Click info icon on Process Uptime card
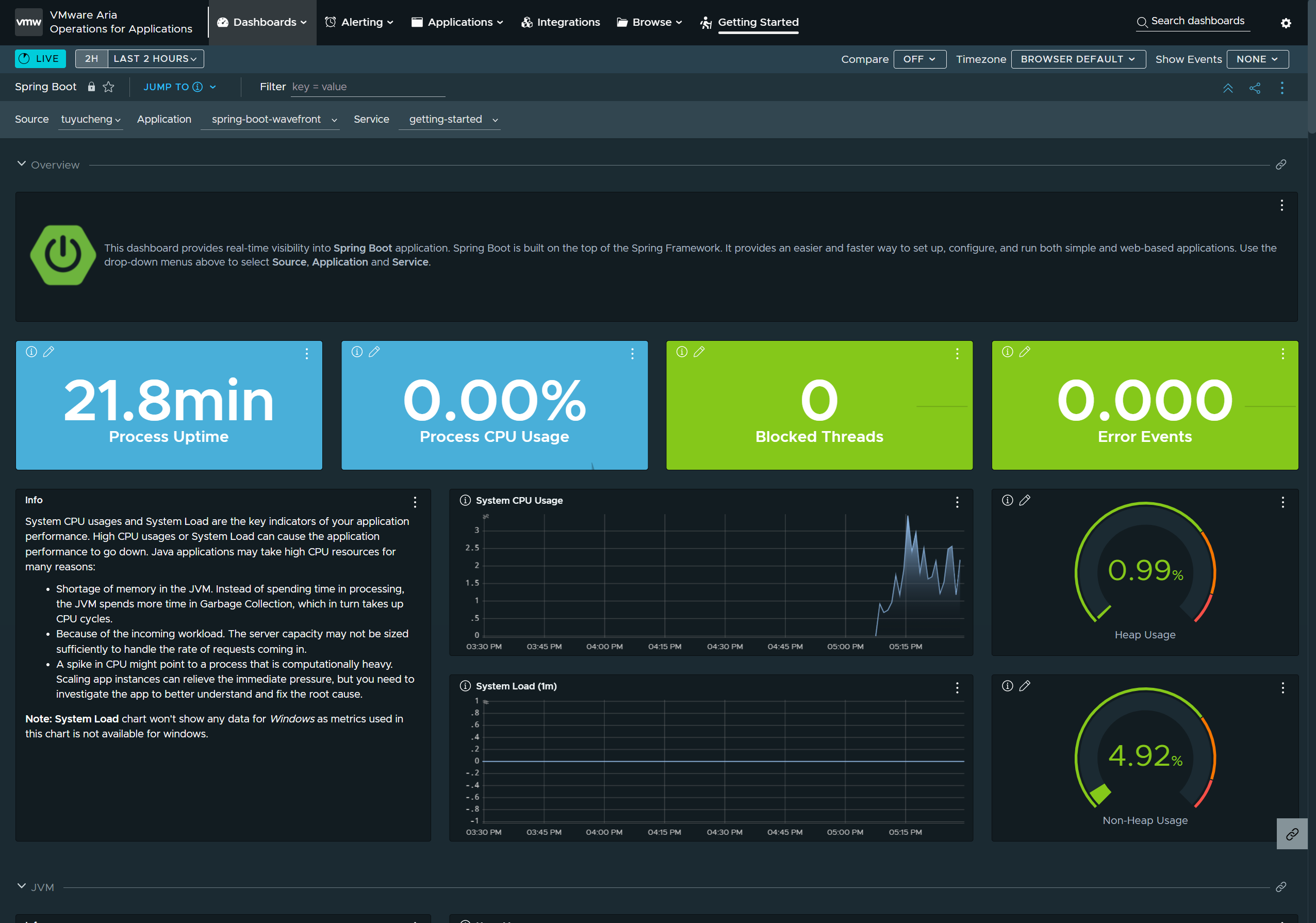This screenshot has height=923, width=1316. pos(31,352)
